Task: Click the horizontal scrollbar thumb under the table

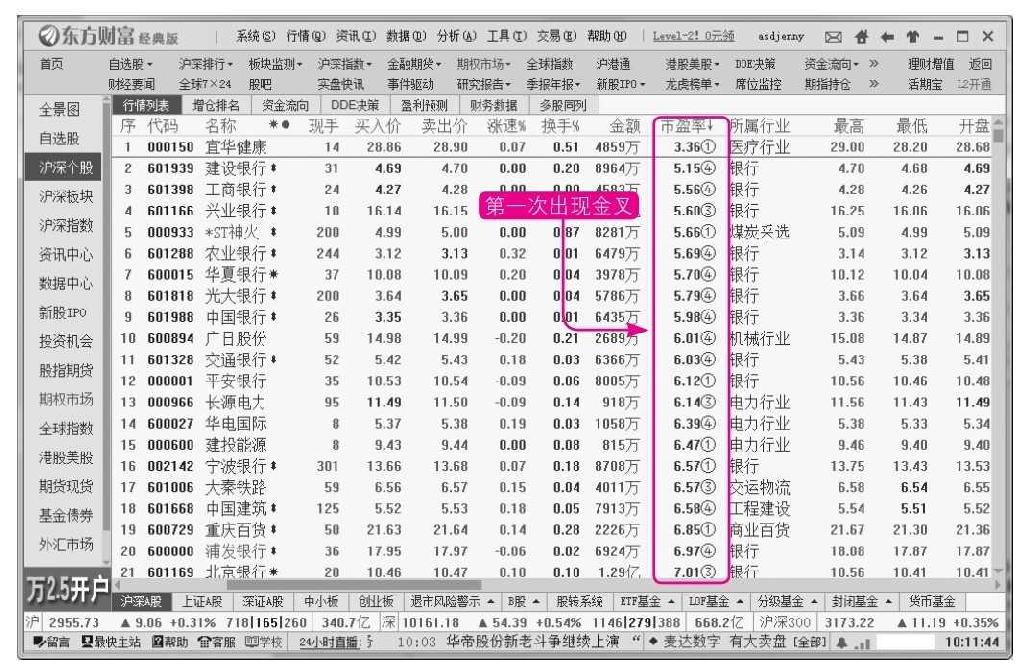Action: [353, 584]
